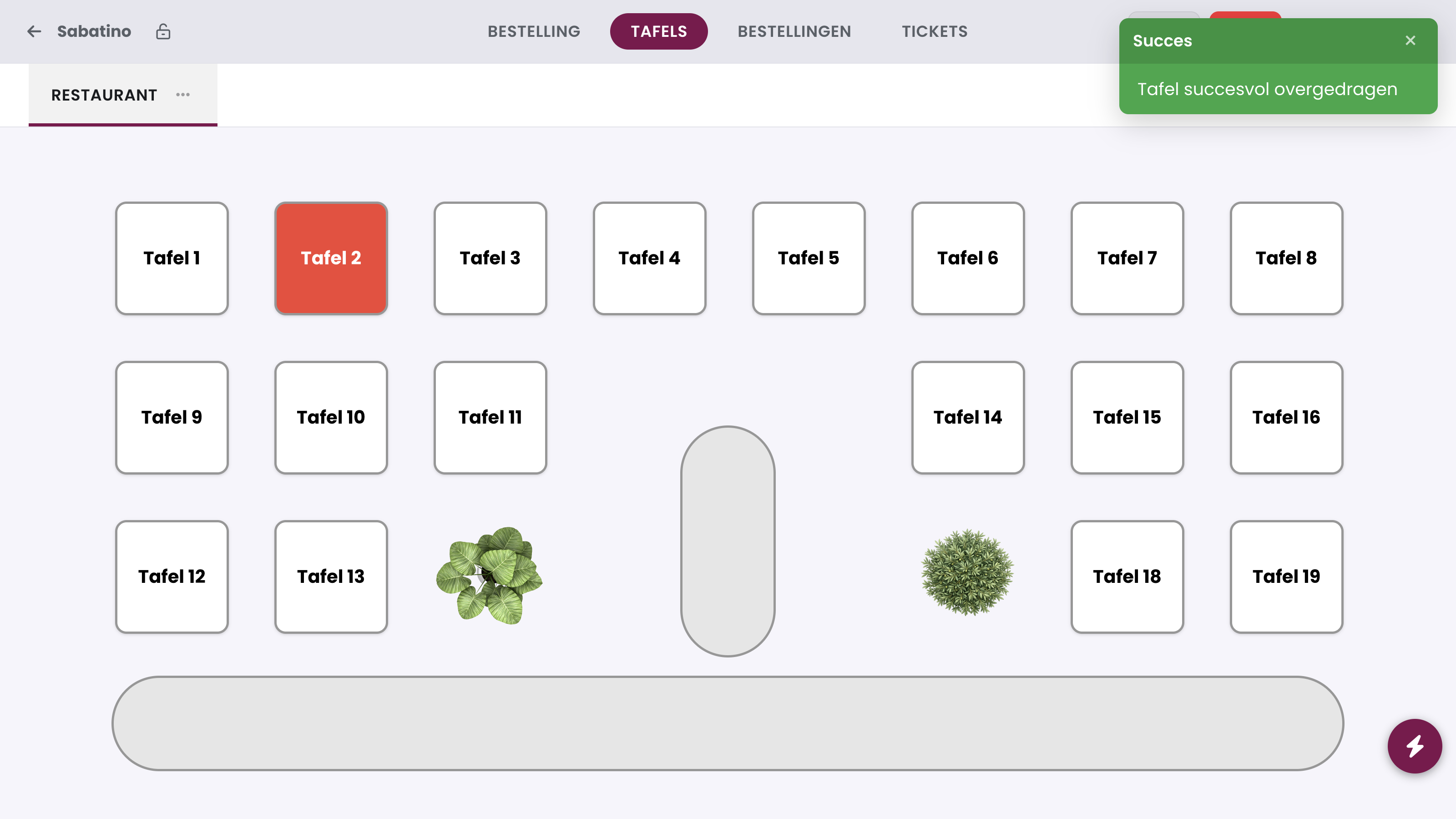The image size is (1456, 819).
Task: Click the vertical oval bar shape
Action: (728, 541)
